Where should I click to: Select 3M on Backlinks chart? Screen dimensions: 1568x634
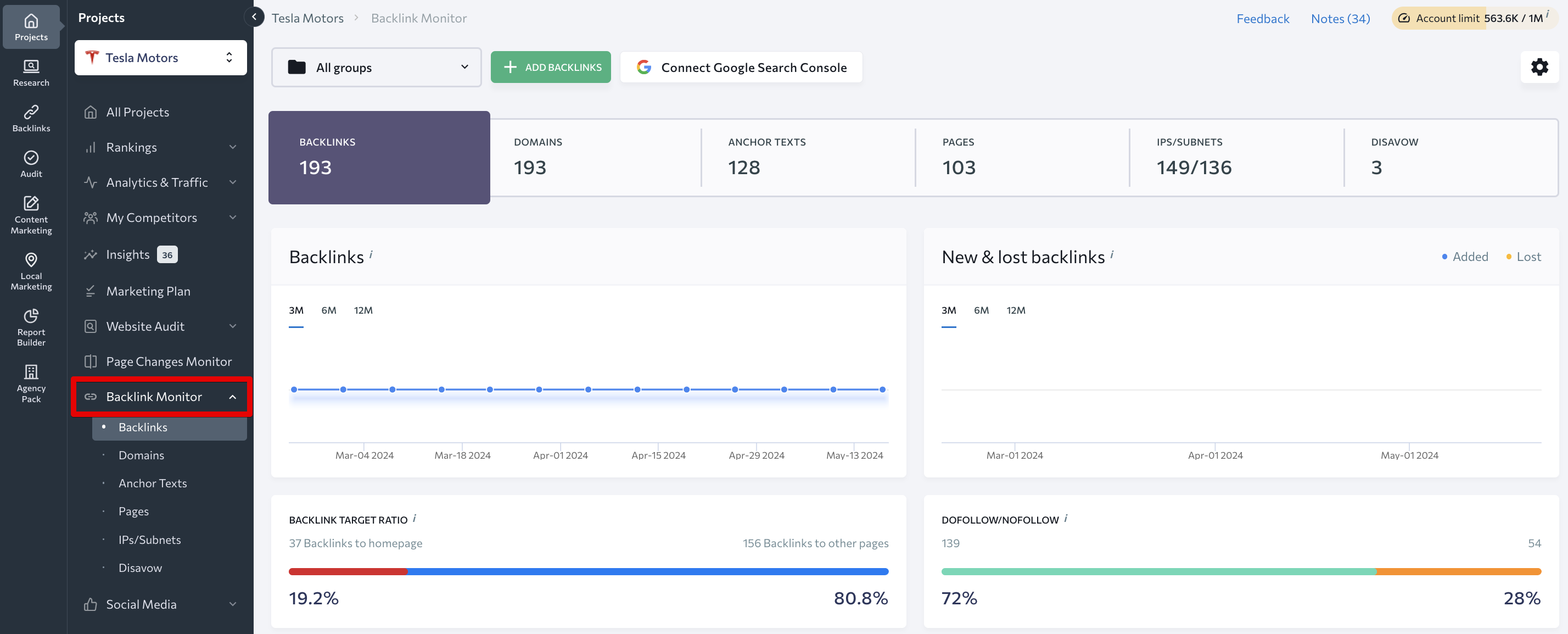tap(296, 310)
